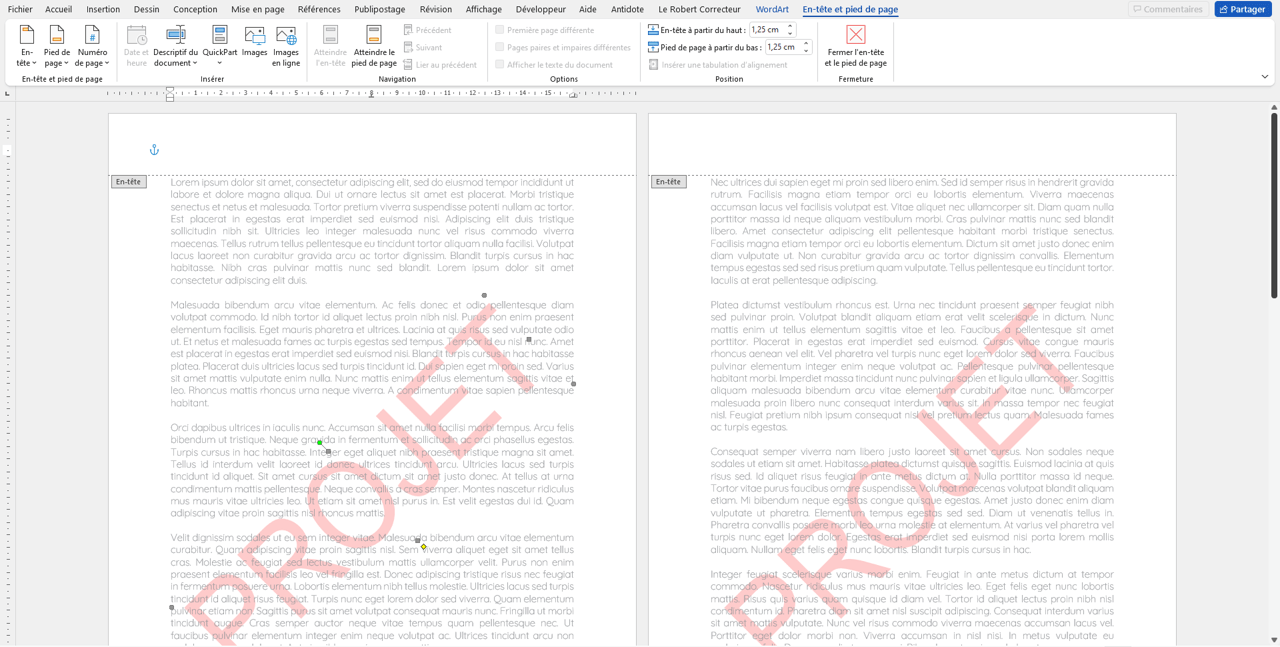The width and height of the screenshot is (1280, 647).
Task: Open the En-tête dropdown button
Action: tap(27, 47)
